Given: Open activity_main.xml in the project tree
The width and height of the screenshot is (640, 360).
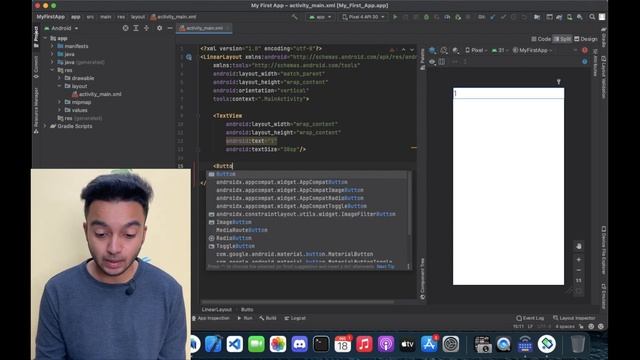Looking at the screenshot, I should 97,94.
